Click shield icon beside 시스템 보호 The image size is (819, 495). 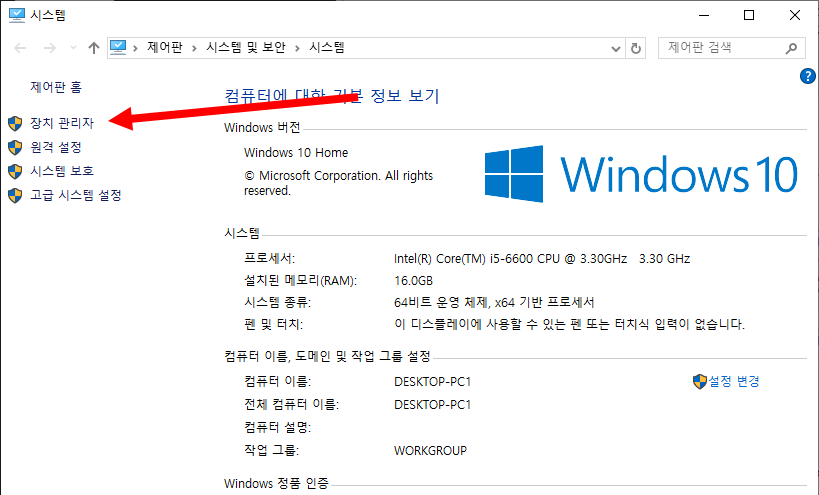(15, 171)
